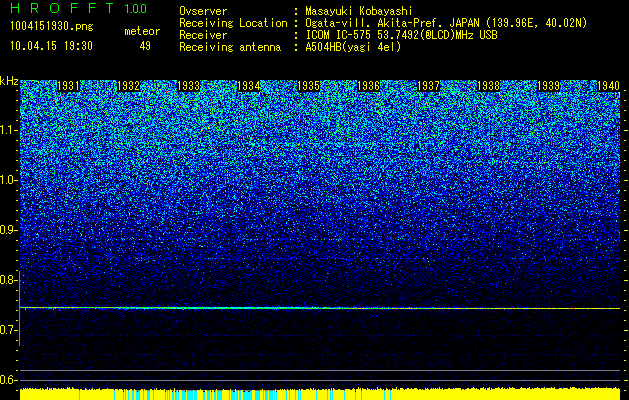Click the 1.1 frequency axis label

tap(9, 130)
